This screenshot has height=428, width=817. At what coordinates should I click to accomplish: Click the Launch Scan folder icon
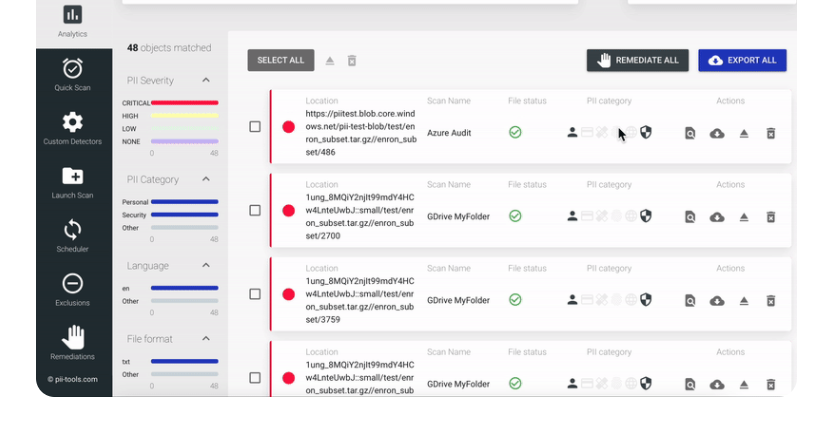(x=72, y=177)
